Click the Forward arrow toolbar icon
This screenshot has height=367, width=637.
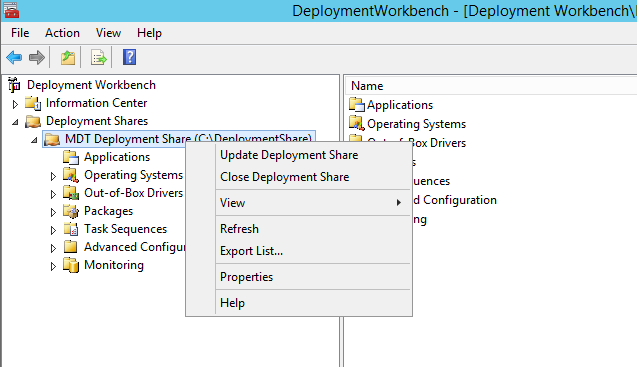point(37,57)
